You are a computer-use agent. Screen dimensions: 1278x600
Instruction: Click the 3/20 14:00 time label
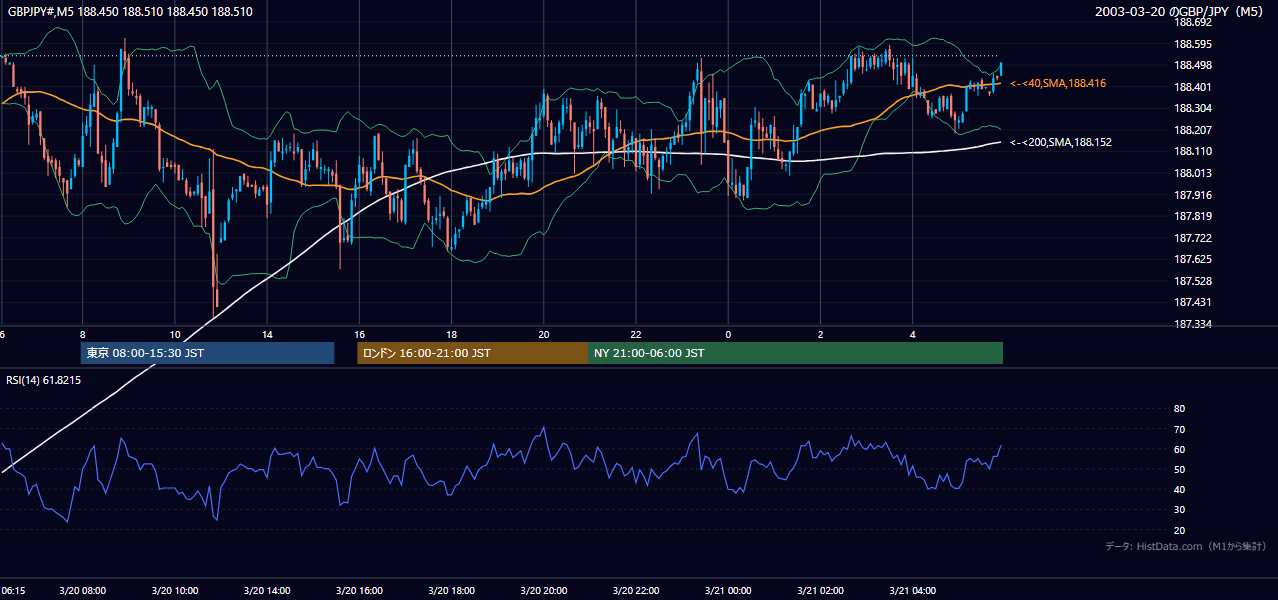(267, 591)
